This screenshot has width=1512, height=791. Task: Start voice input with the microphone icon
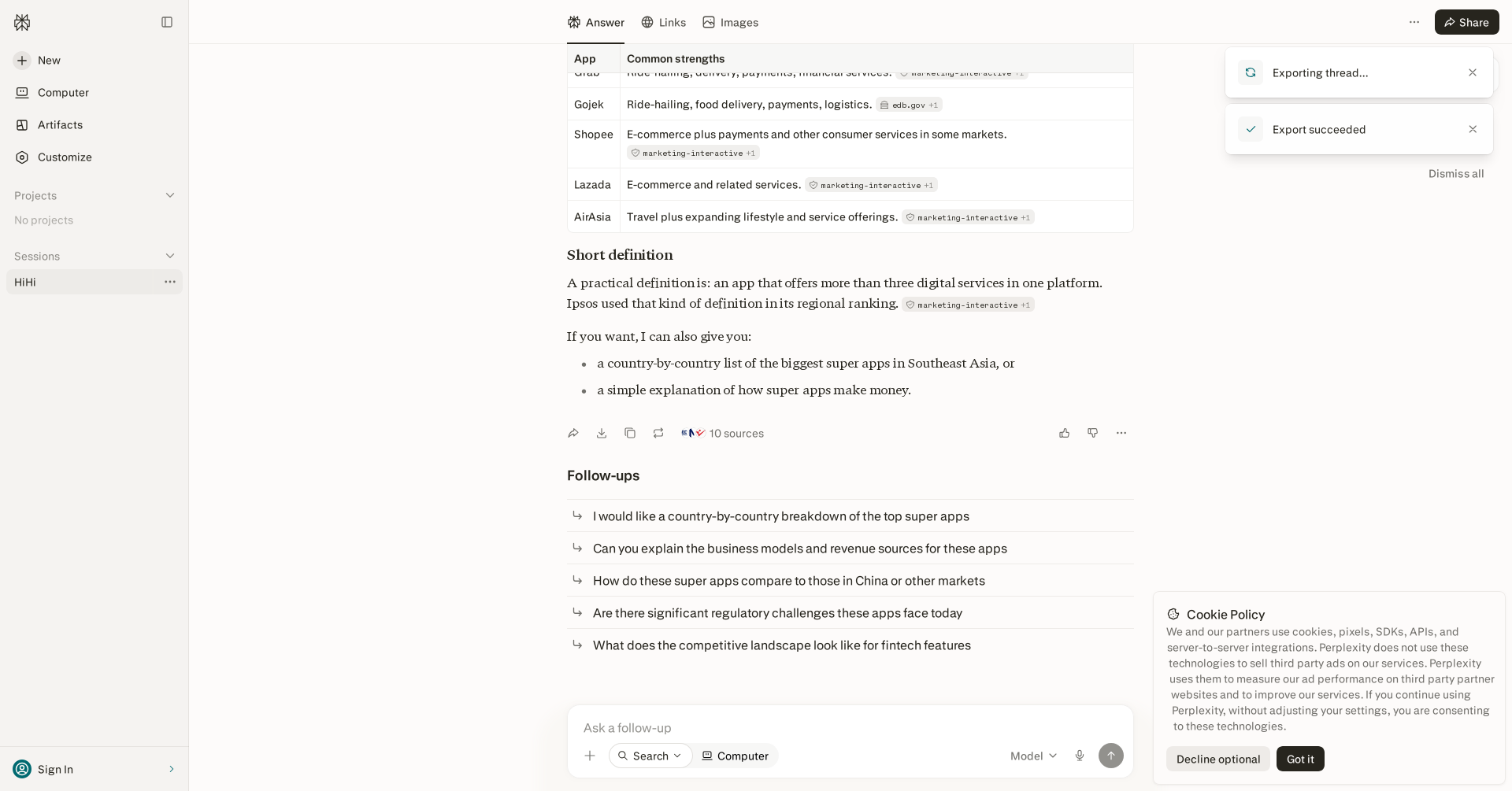(x=1080, y=756)
